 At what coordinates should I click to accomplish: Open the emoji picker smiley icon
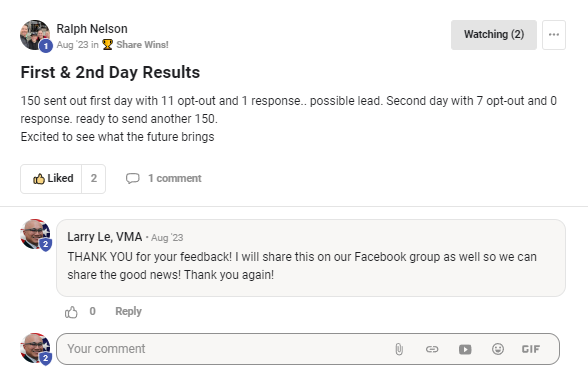[x=498, y=349]
